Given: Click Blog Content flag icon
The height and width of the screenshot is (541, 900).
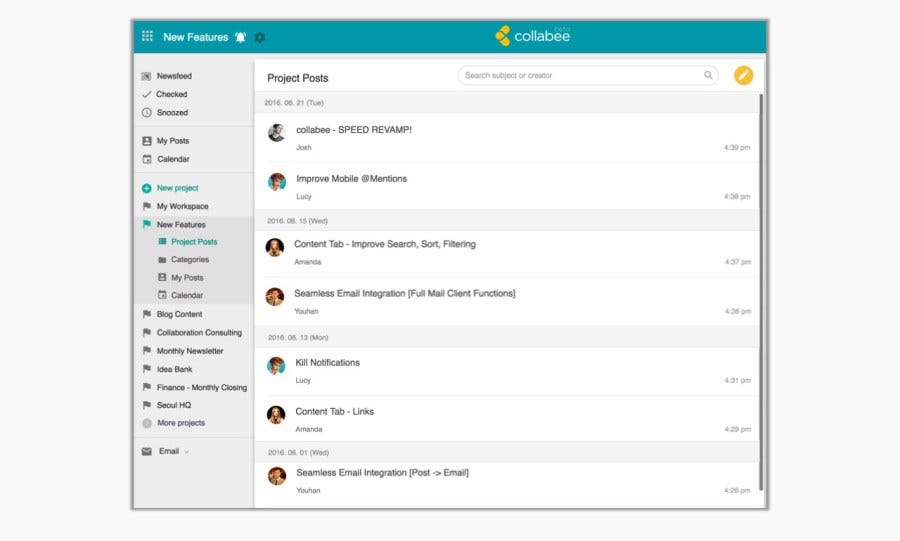Looking at the screenshot, I should click(x=146, y=314).
